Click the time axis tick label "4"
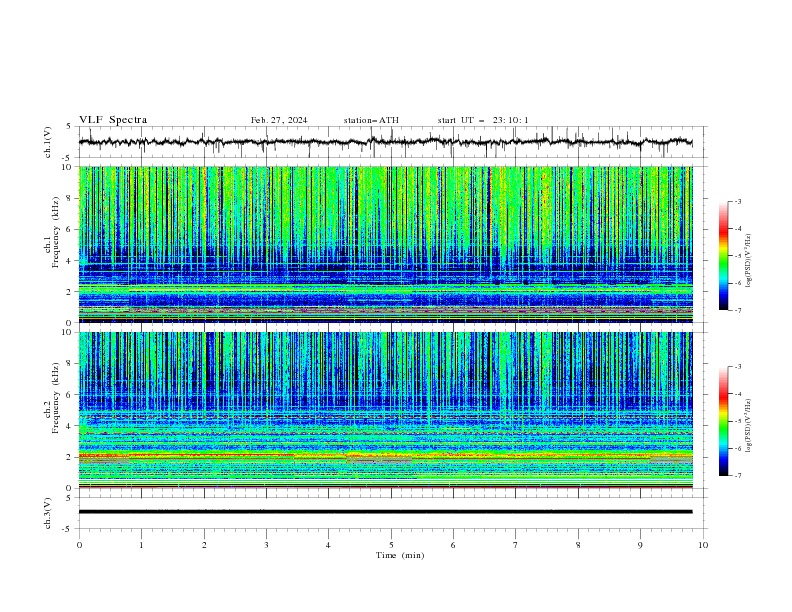 click(329, 545)
